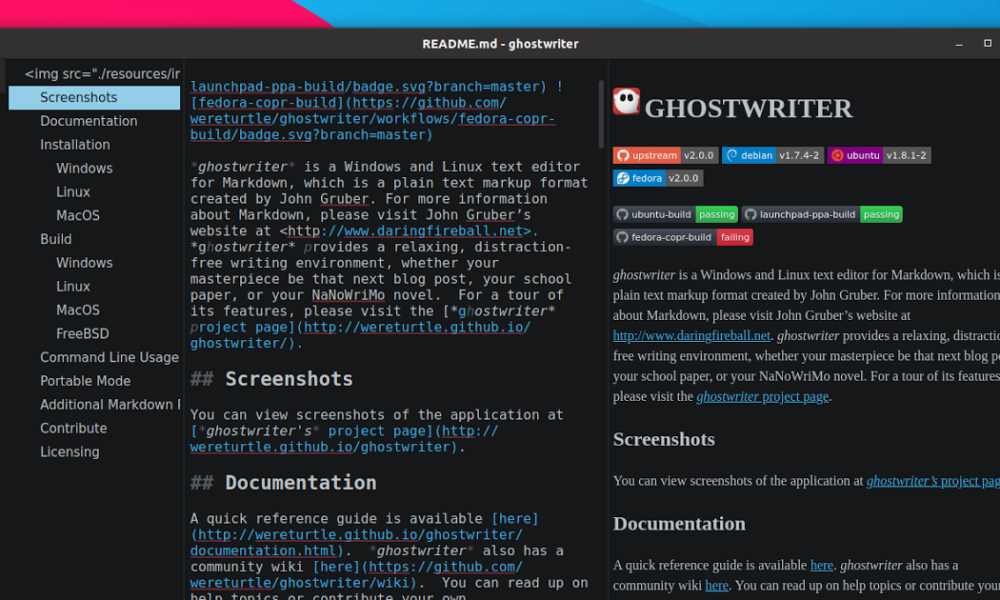The height and width of the screenshot is (600, 1000).
Task: Select MacOS under Installation in the outline
Action: point(94,216)
